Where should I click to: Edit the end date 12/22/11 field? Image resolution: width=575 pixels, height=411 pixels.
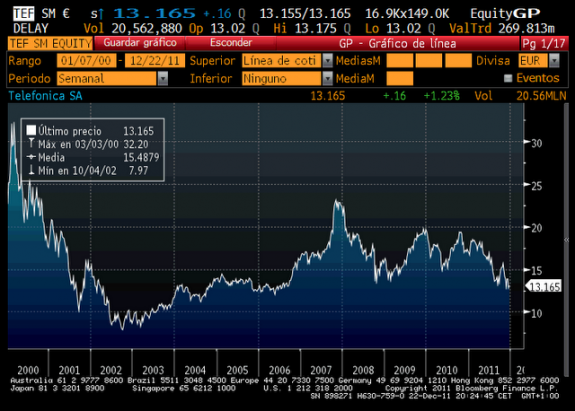point(155,60)
